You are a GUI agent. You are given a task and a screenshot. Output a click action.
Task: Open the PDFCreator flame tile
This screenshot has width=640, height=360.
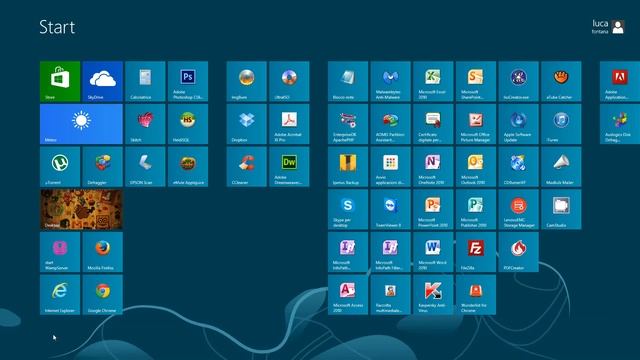point(518,252)
